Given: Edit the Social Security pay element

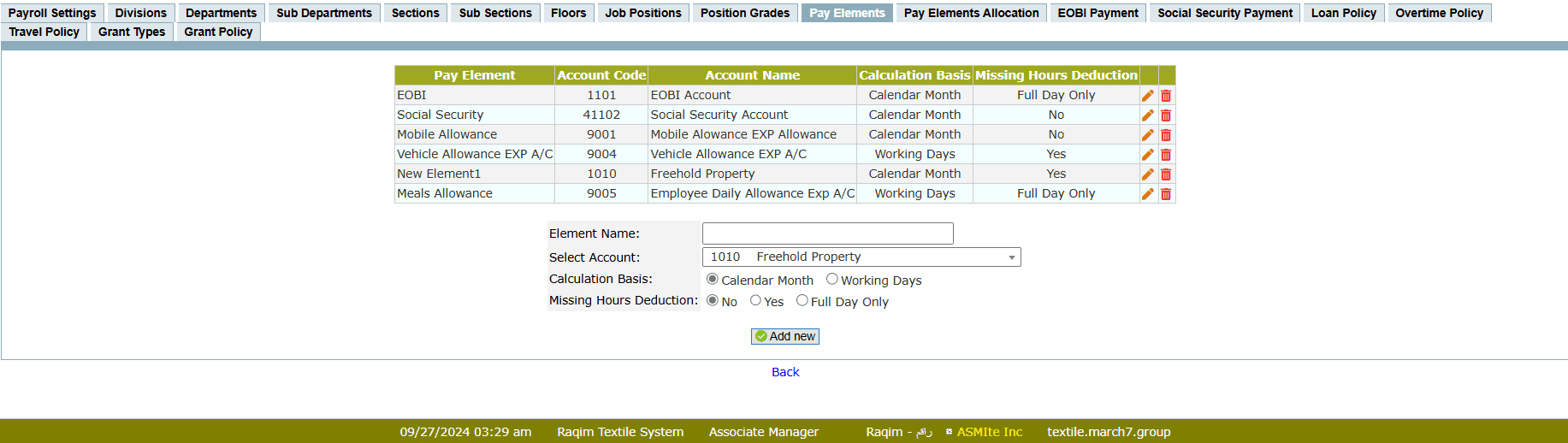Looking at the screenshot, I should (x=1148, y=115).
